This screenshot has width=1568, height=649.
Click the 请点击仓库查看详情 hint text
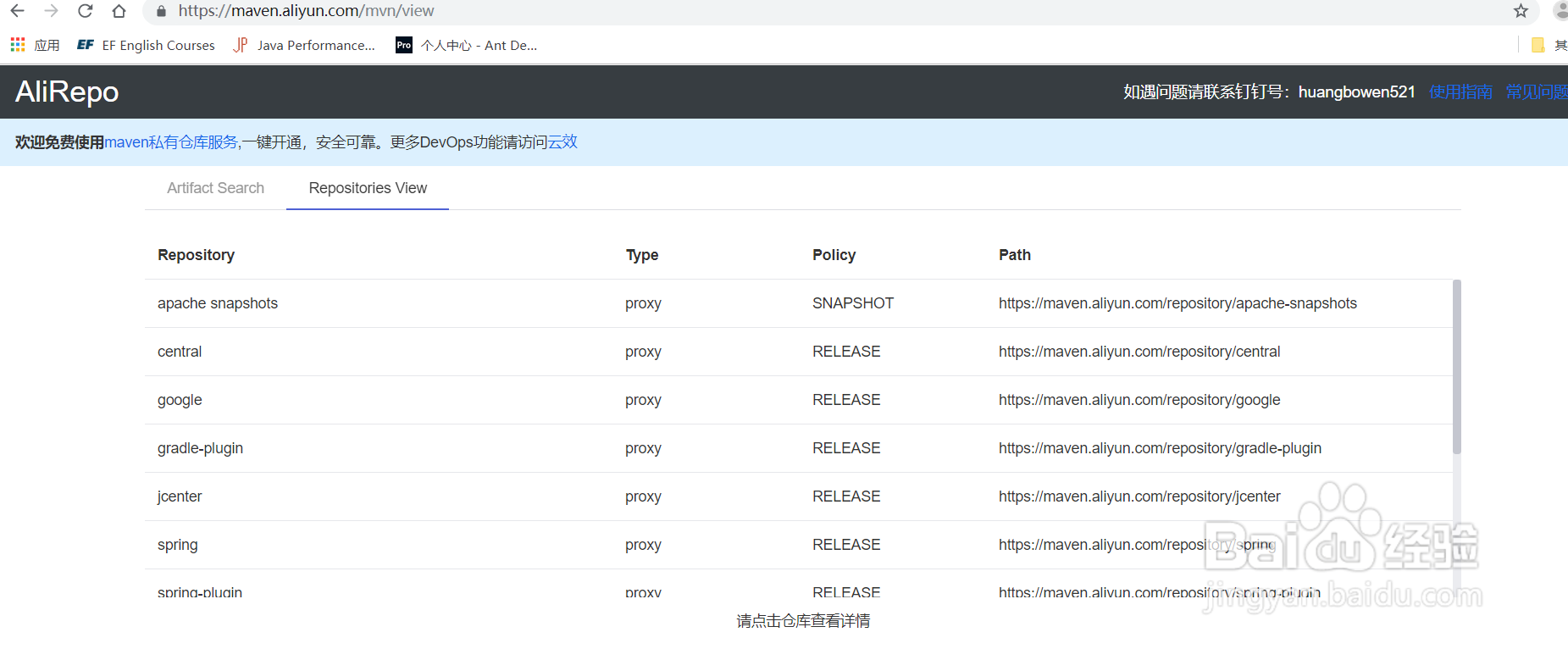coord(803,621)
